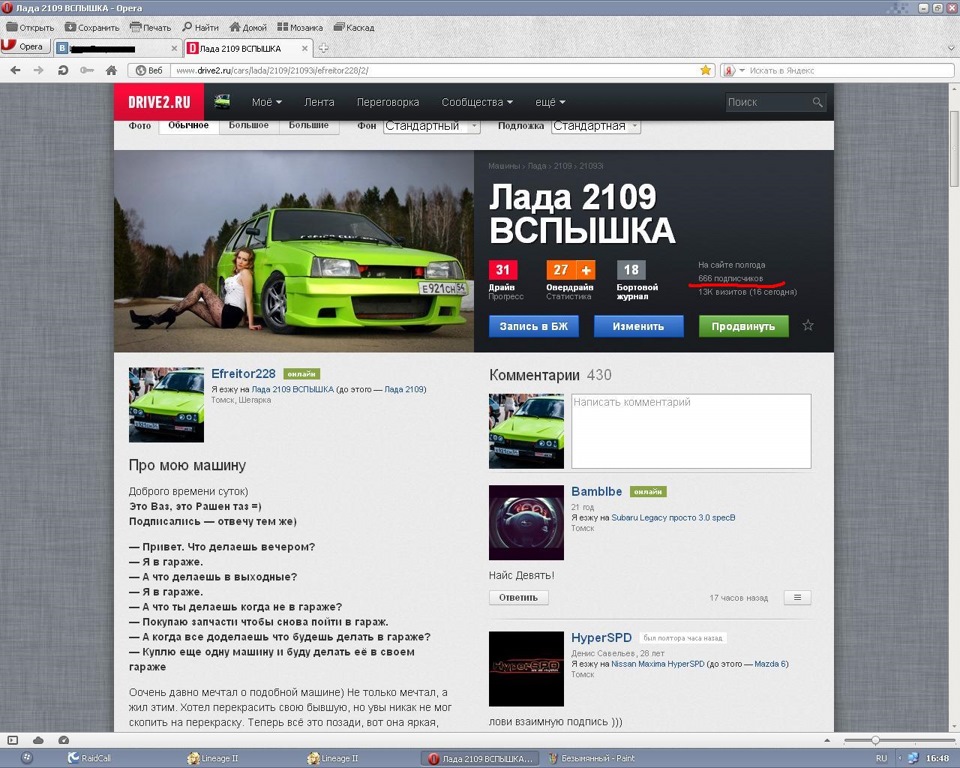Open Безымянный - Paint from the taskbar
Screen dimensions: 960x768
592,758
